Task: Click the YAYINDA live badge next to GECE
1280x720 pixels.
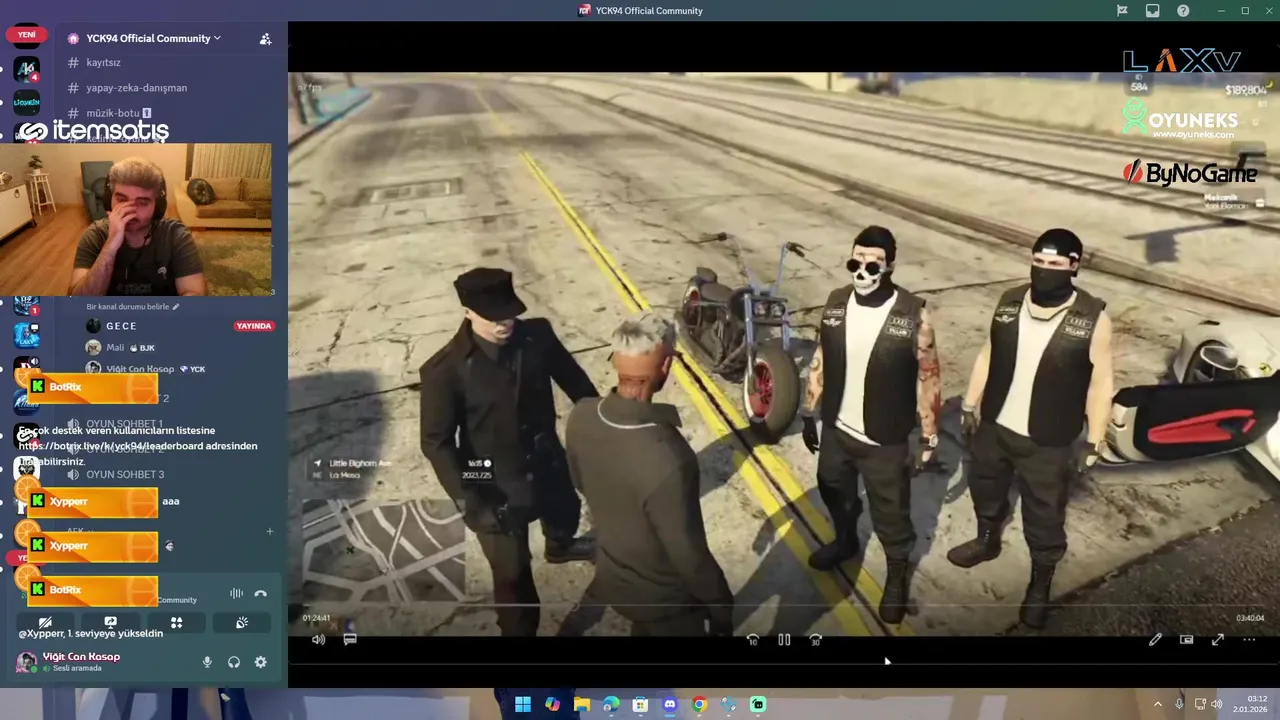Action: coord(253,326)
